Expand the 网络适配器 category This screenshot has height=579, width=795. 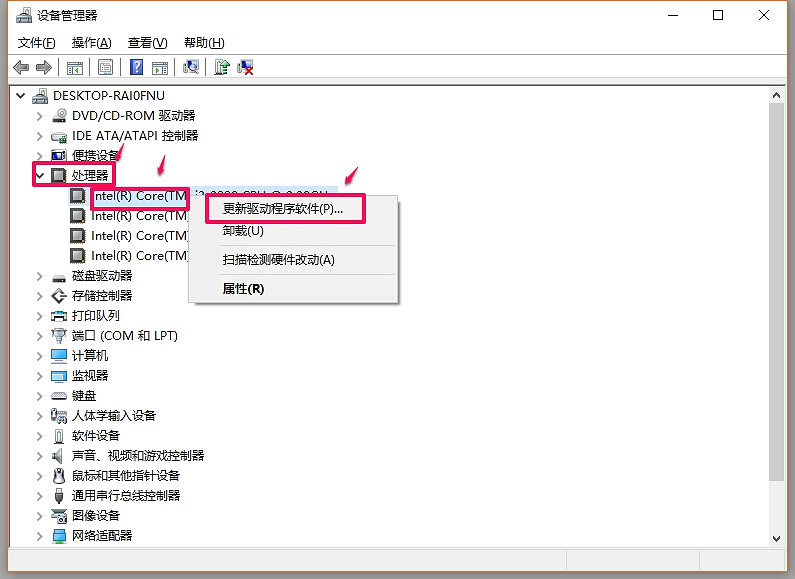pyautogui.click(x=40, y=536)
